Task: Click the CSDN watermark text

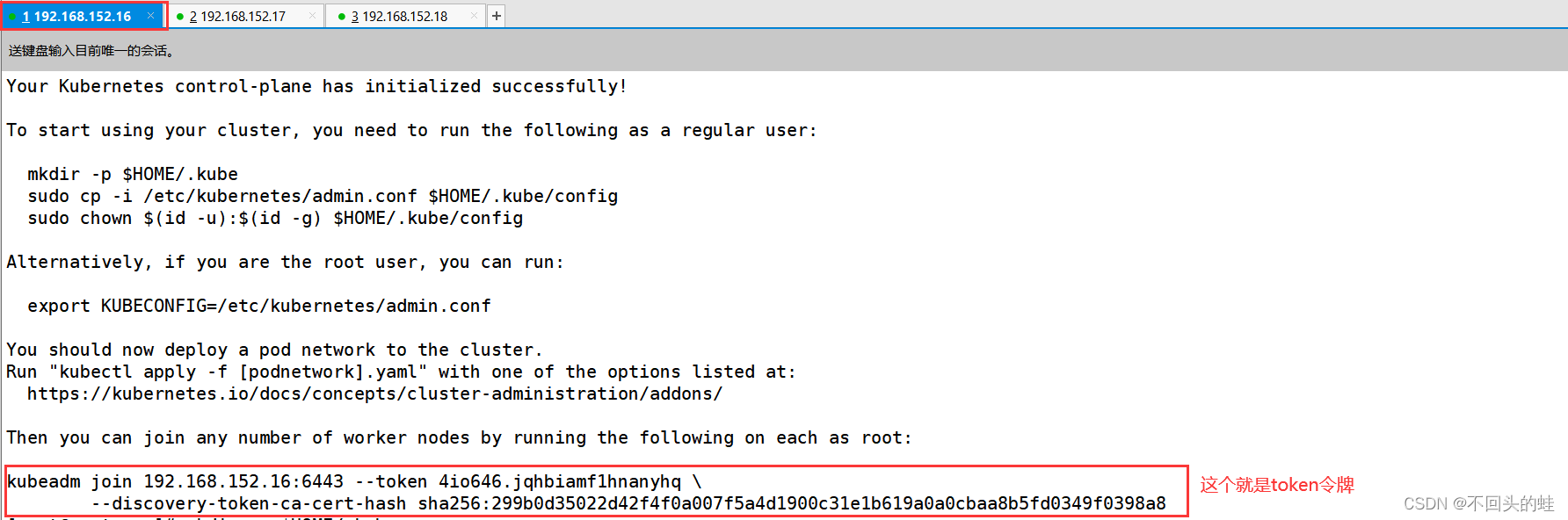Action: point(1478,503)
